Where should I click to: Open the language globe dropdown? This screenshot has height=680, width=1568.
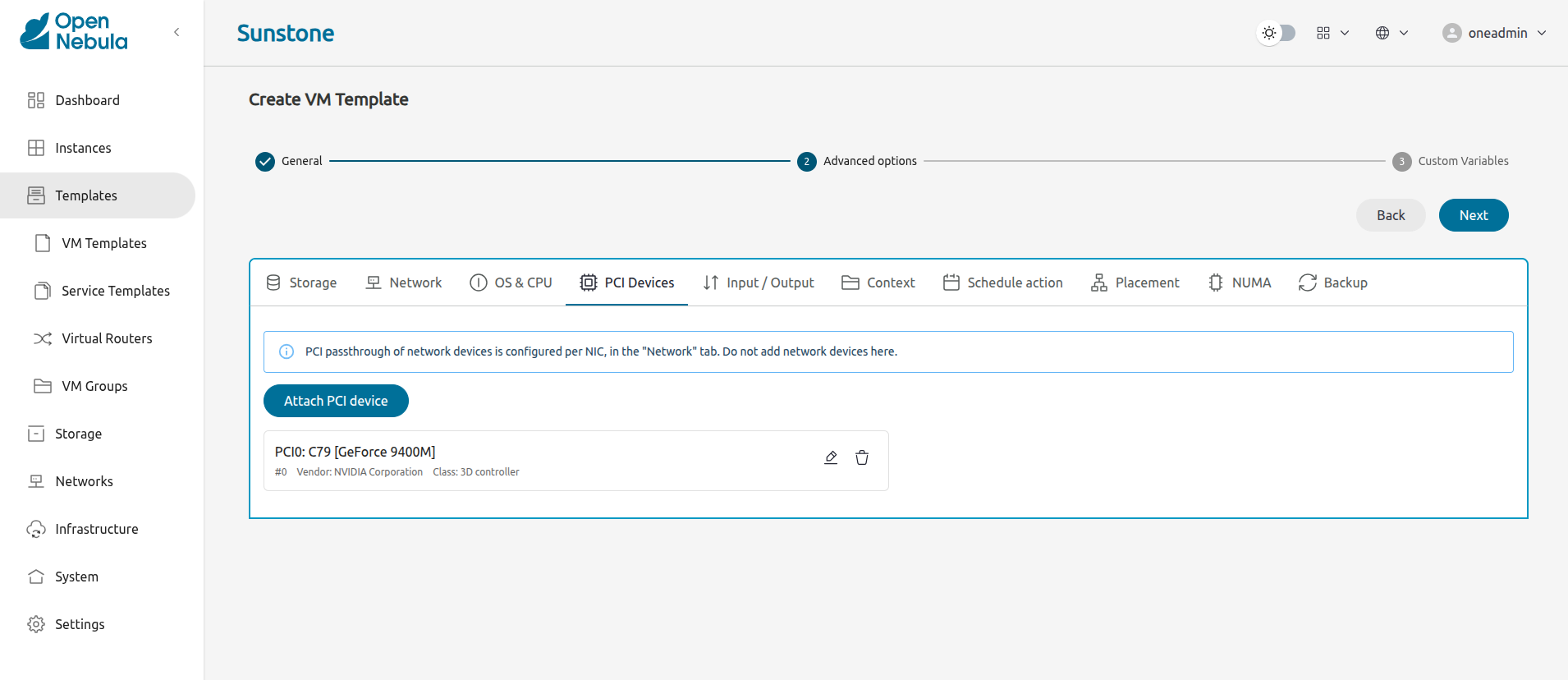pos(1391,33)
